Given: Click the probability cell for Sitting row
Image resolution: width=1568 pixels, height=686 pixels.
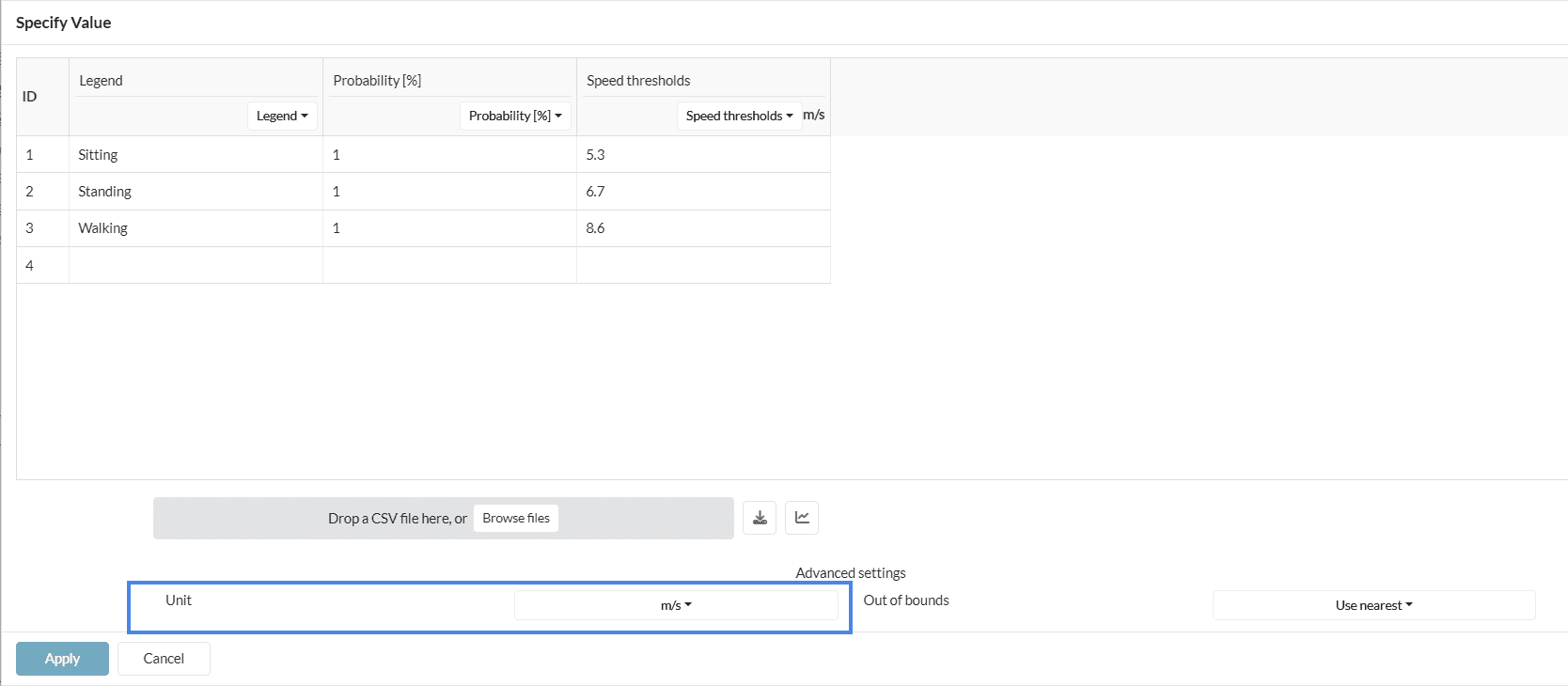Looking at the screenshot, I should point(449,155).
